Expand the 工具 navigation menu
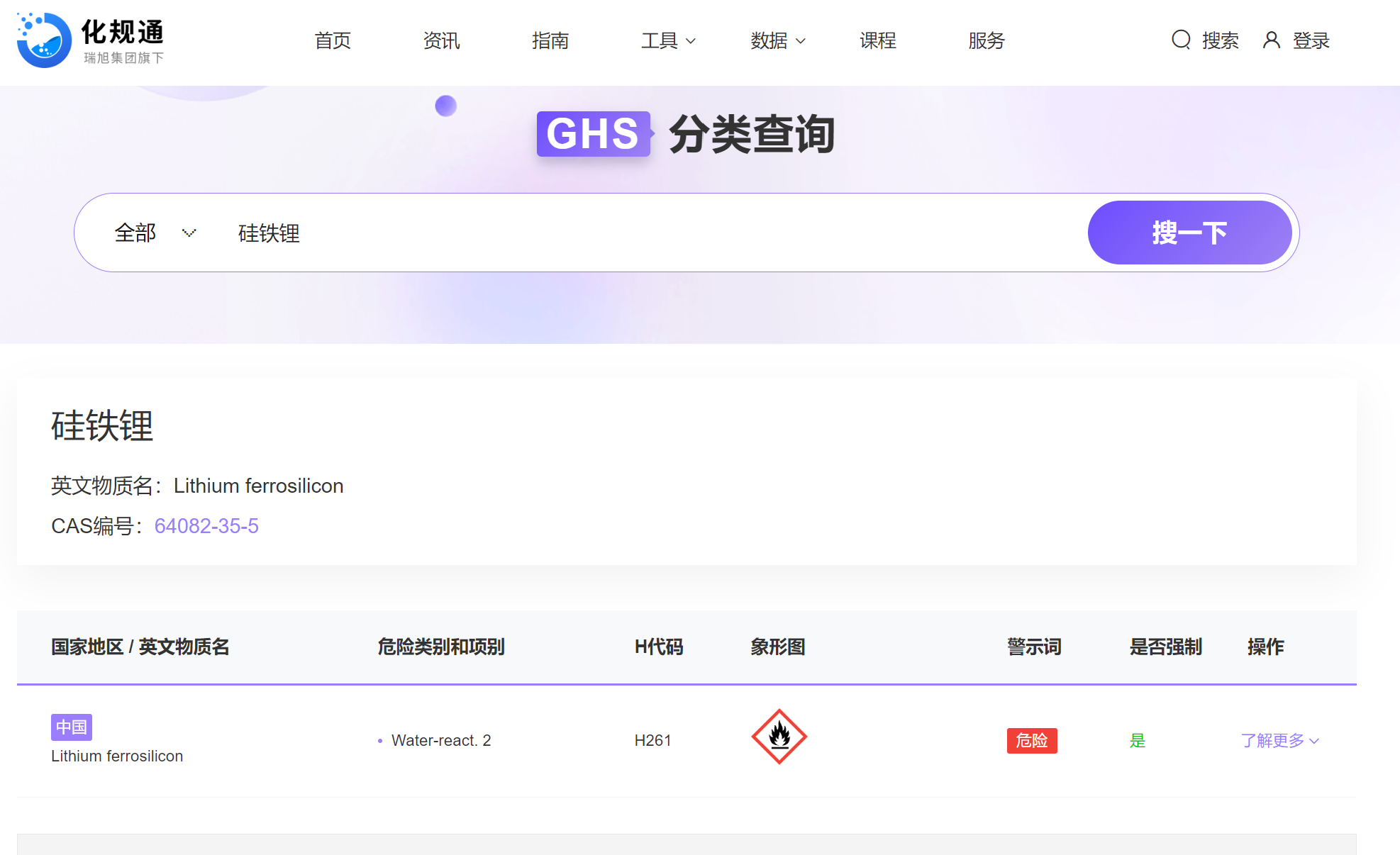This screenshot has width=1400, height=855. 667,40
